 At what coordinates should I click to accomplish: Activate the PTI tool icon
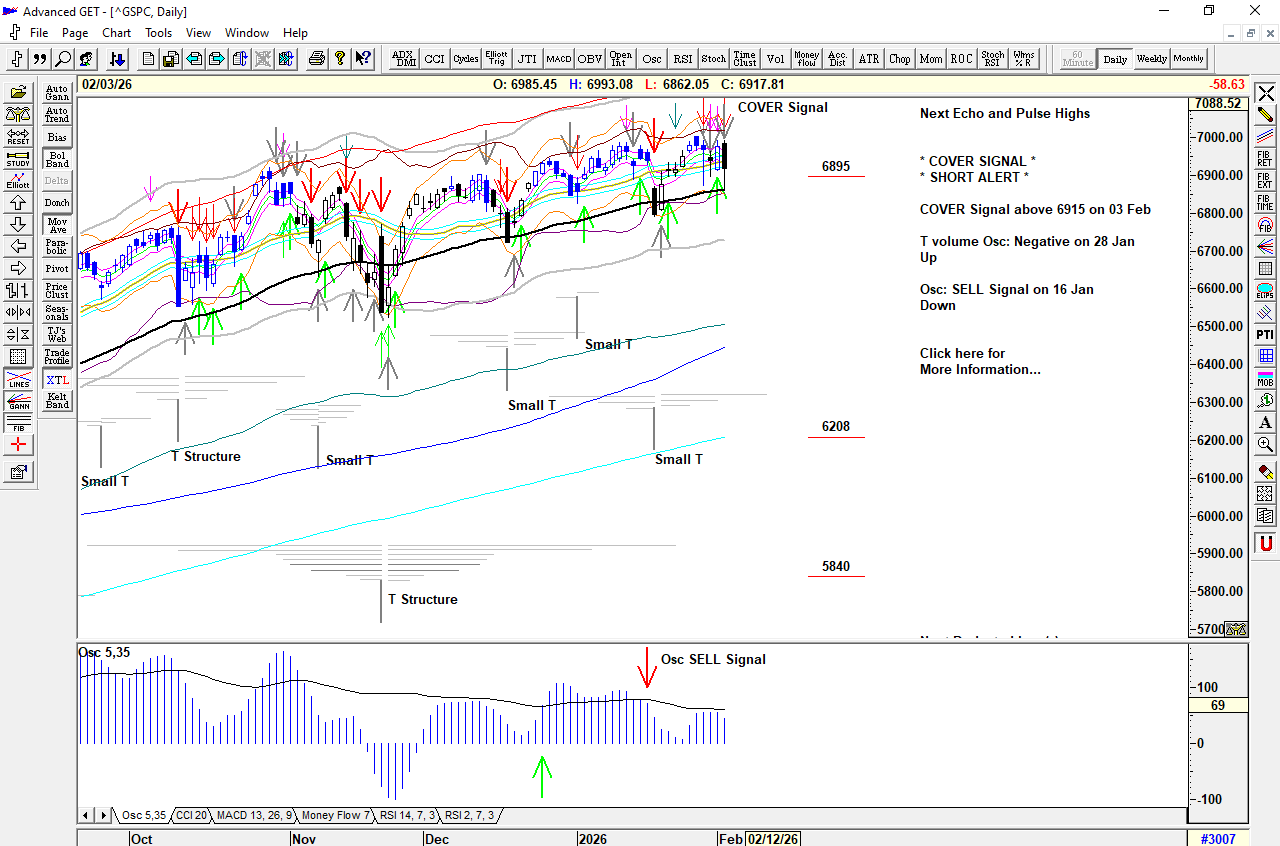pyautogui.click(x=1265, y=334)
